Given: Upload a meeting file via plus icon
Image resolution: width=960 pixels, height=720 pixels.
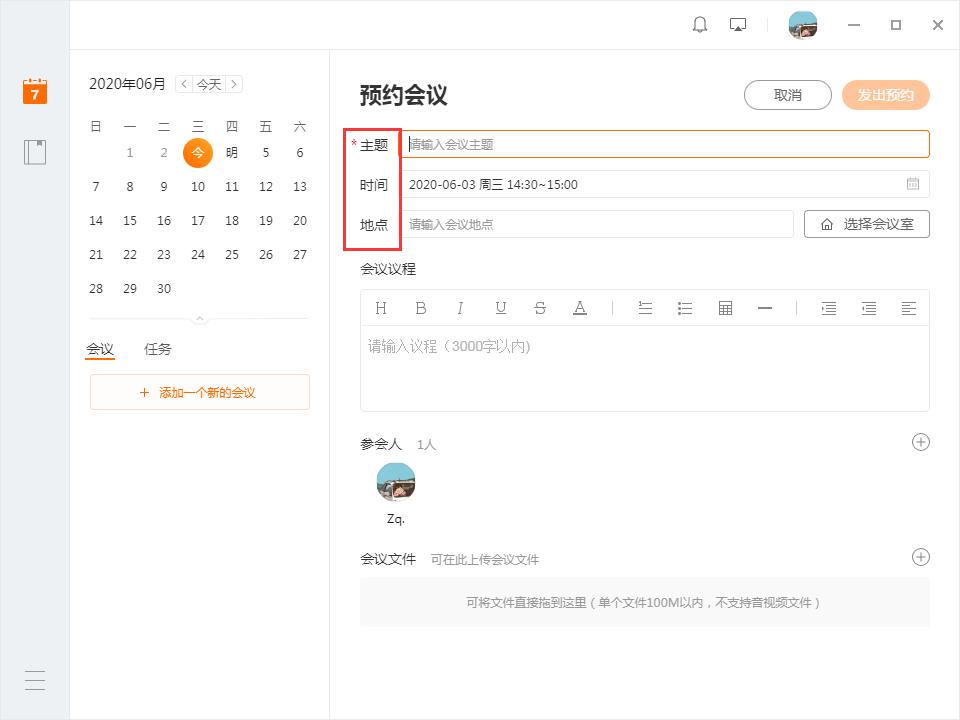Looking at the screenshot, I should (921, 557).
